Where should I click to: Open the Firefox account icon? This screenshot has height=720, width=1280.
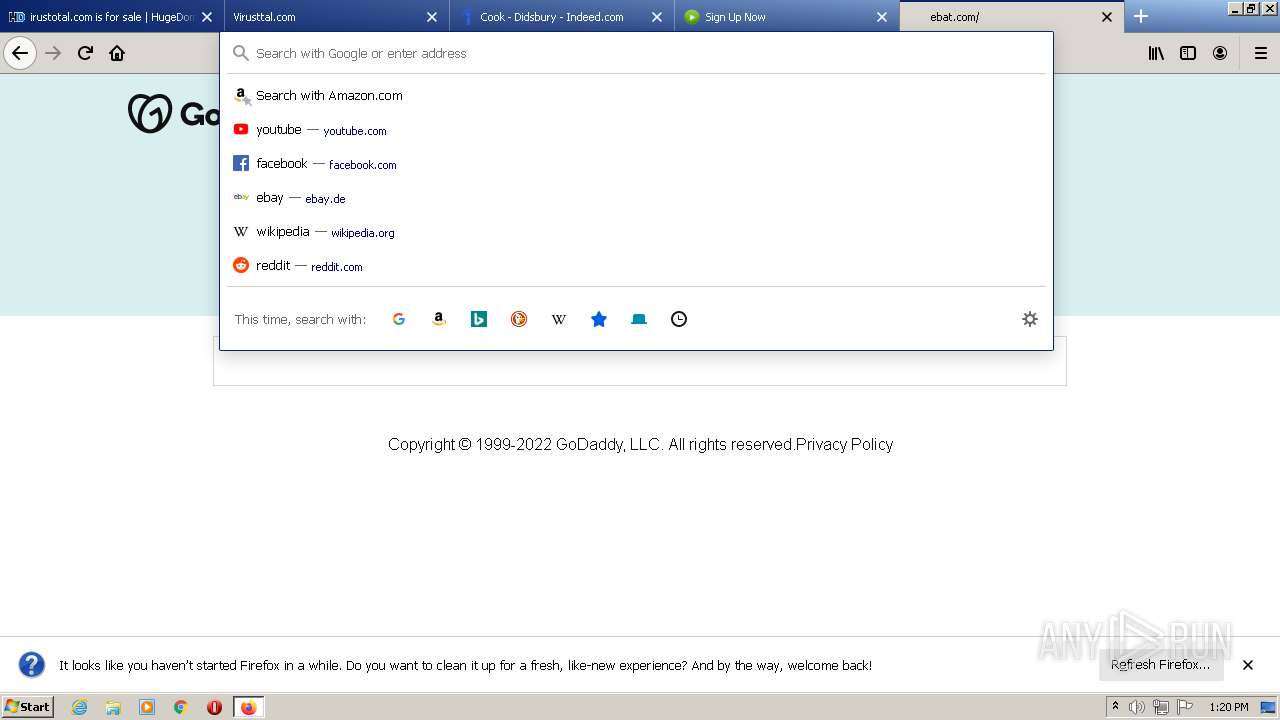coord(1220,53)
